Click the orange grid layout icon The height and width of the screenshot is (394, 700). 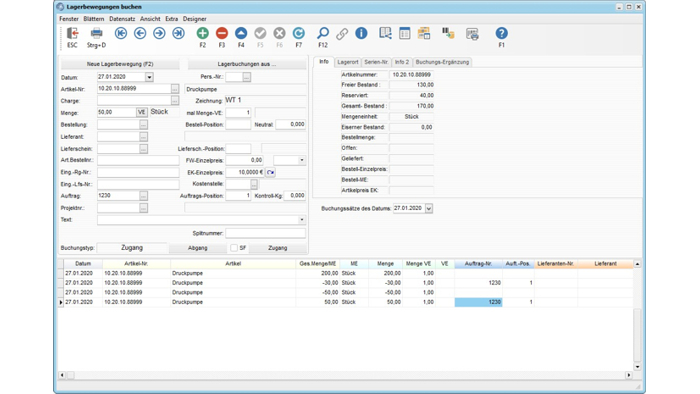pos(424,33)
